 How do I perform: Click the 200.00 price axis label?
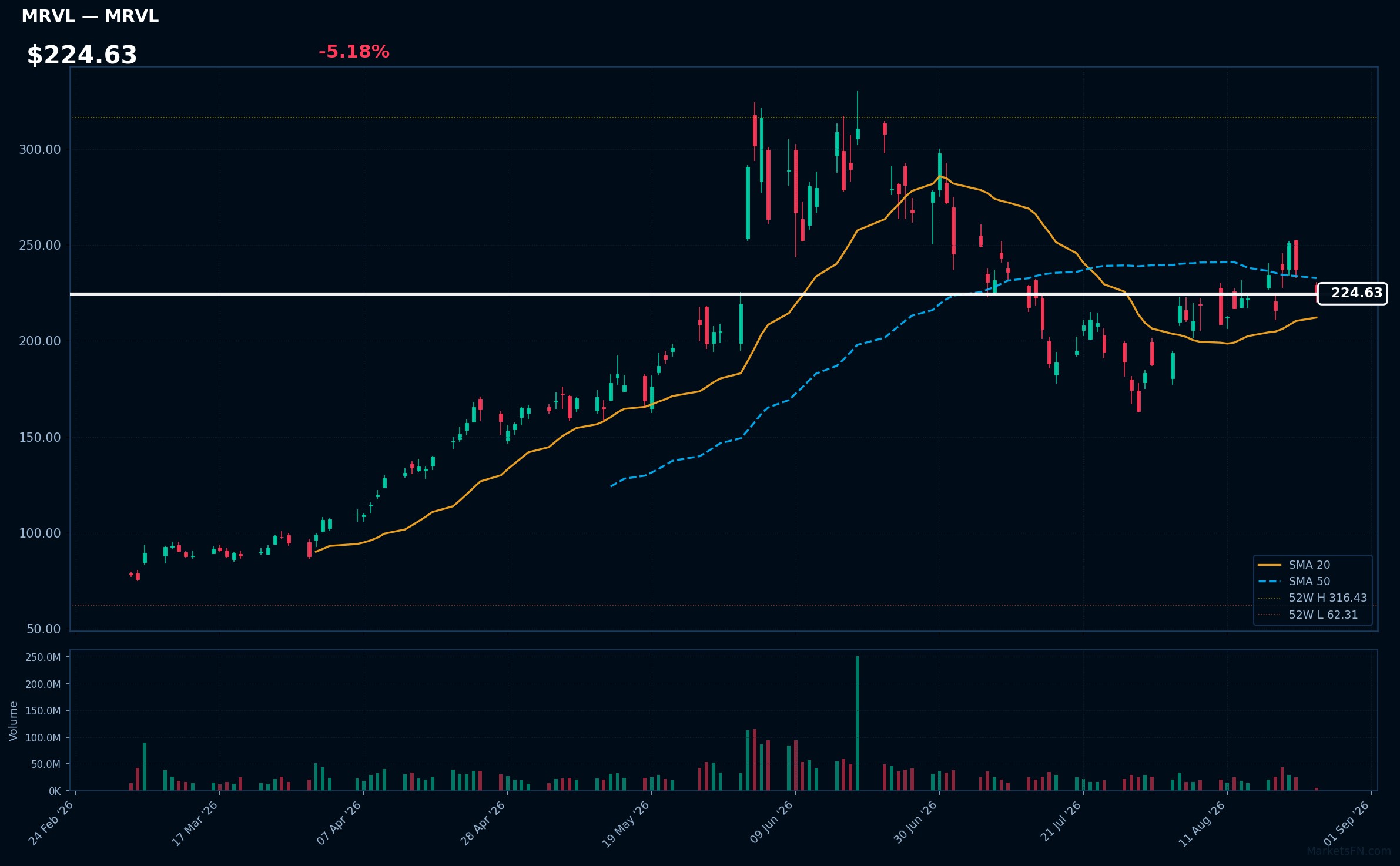pyautogui.click(x=40, y=341)
